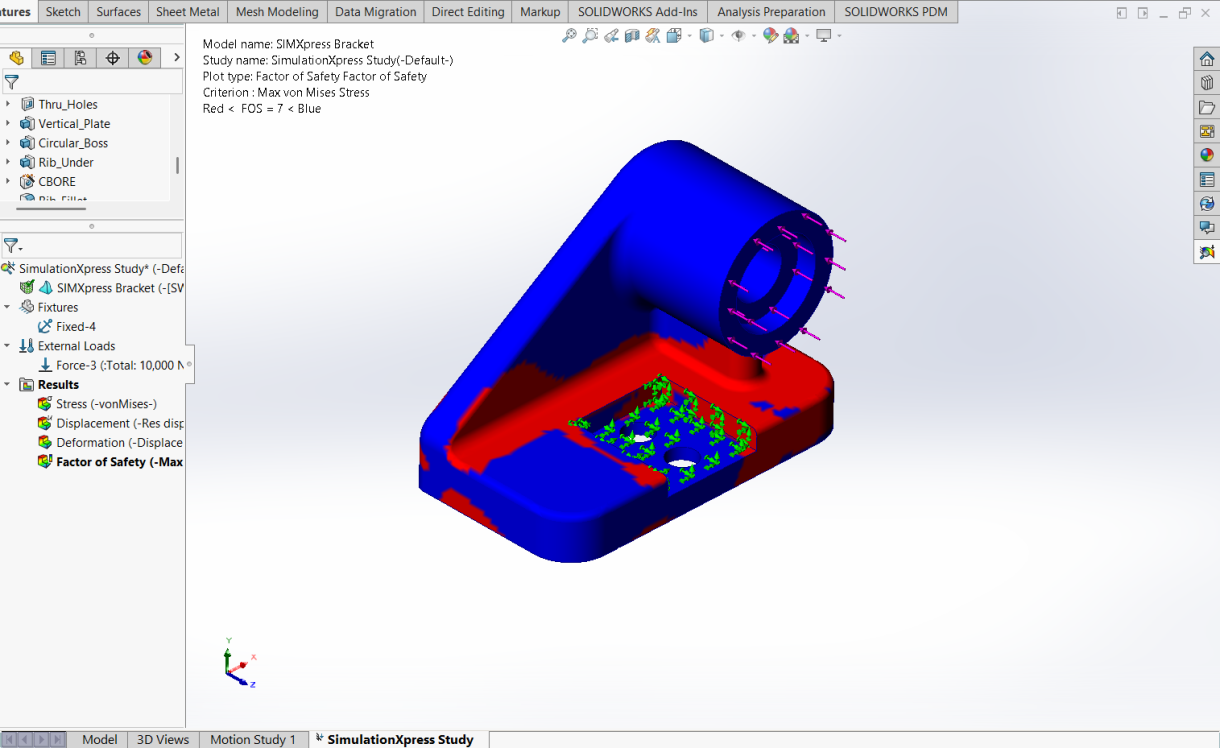Open the Design Library in the task pane
Image resolution: width=1220 pixels, height=748 pixels.
point(1207,82)
